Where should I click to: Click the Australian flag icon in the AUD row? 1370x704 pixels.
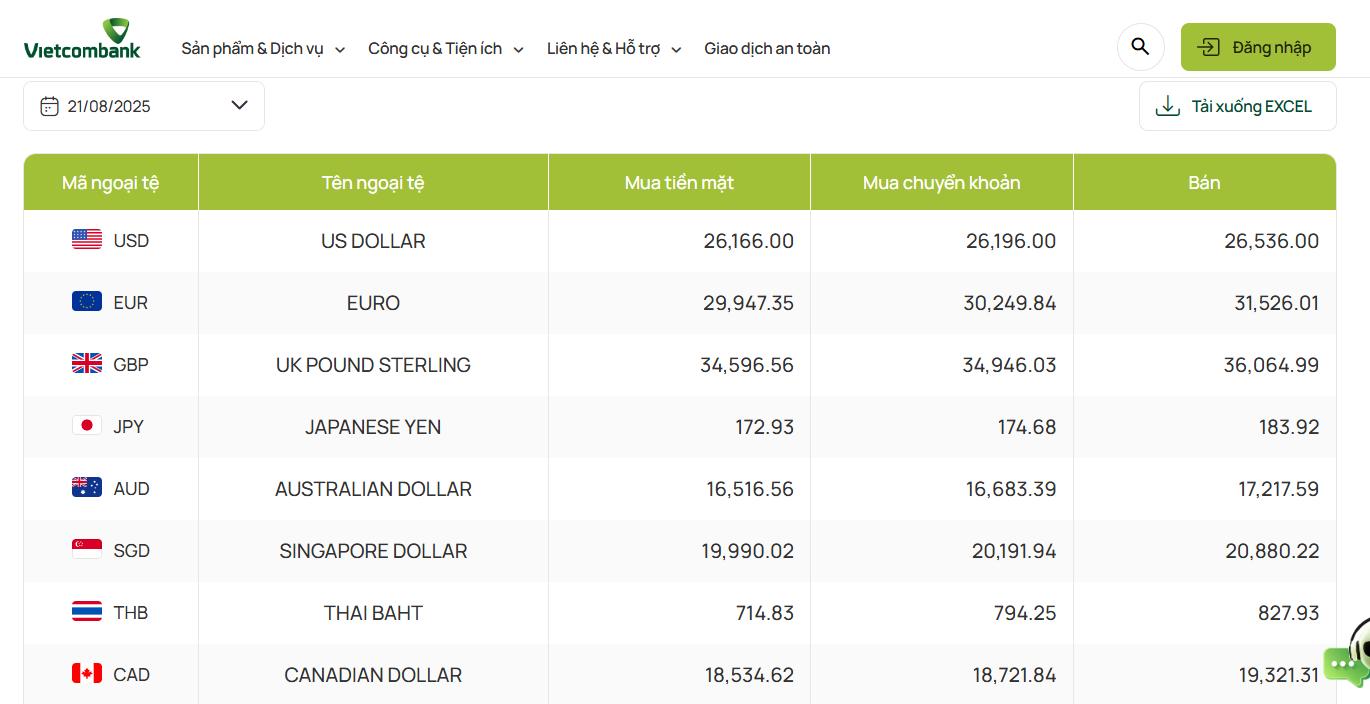pyautogui.click(x=86, y=488)
